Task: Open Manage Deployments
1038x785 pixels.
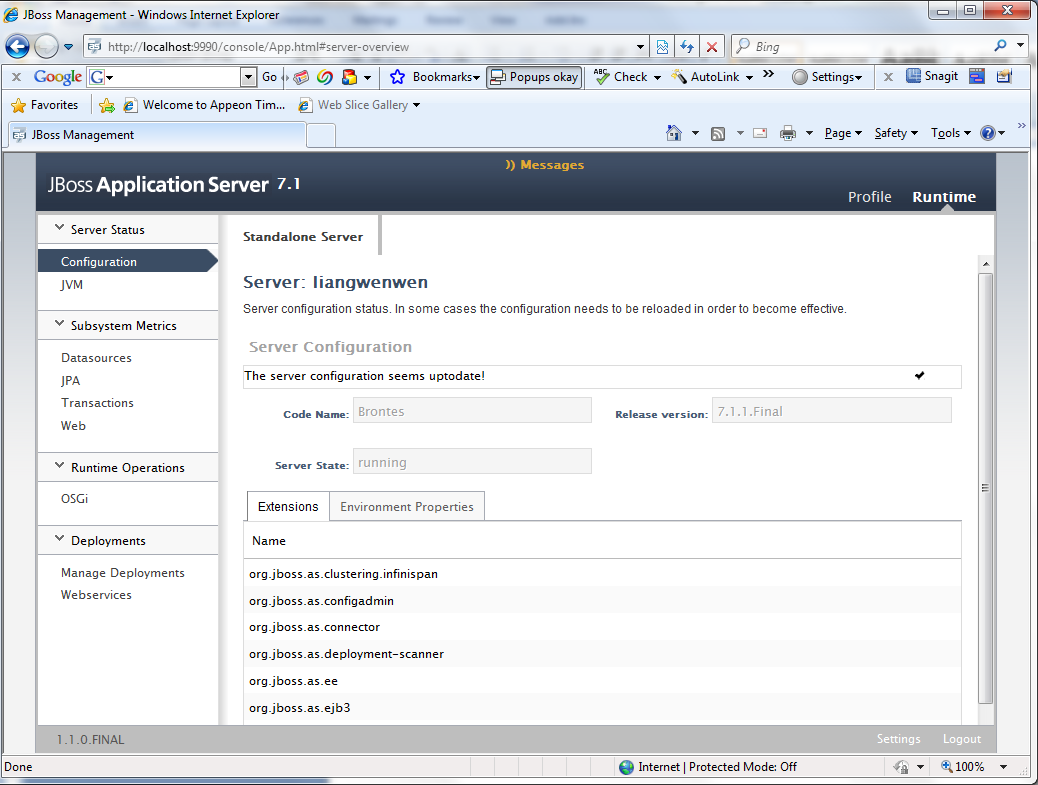Action: 122,573
